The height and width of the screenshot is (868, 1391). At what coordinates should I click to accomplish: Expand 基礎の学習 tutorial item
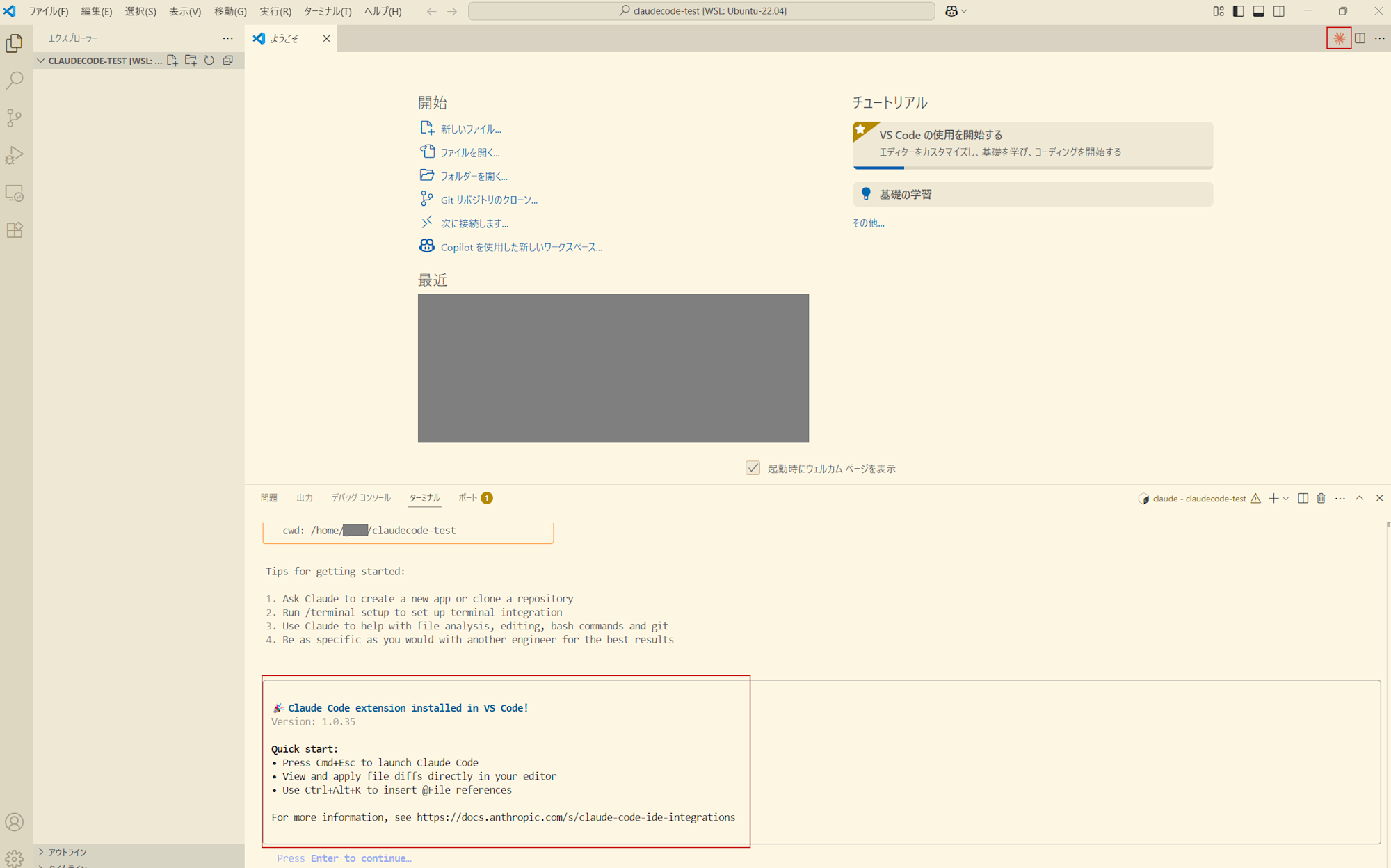[x=1033, y=194]
